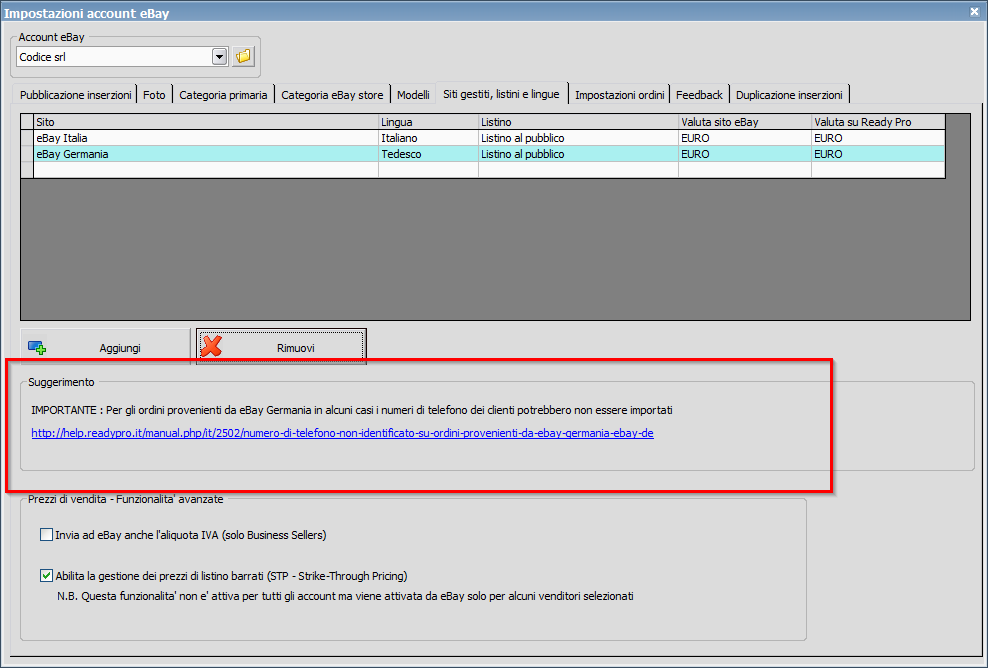Click the Aggiungi button
Image resolution: width=988 pixels, height=668 pixels.
coord(105,347)
